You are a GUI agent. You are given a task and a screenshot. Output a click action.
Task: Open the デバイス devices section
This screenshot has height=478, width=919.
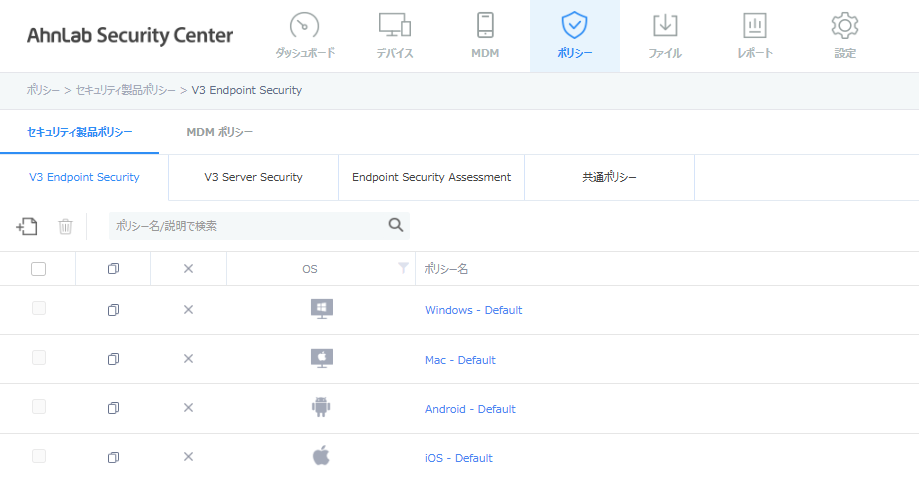pos(394,36)
